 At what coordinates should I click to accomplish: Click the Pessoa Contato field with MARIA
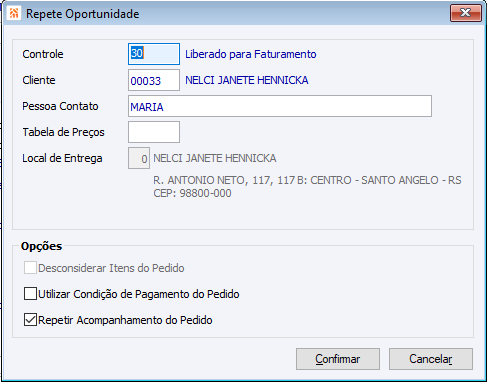(280, 106)
